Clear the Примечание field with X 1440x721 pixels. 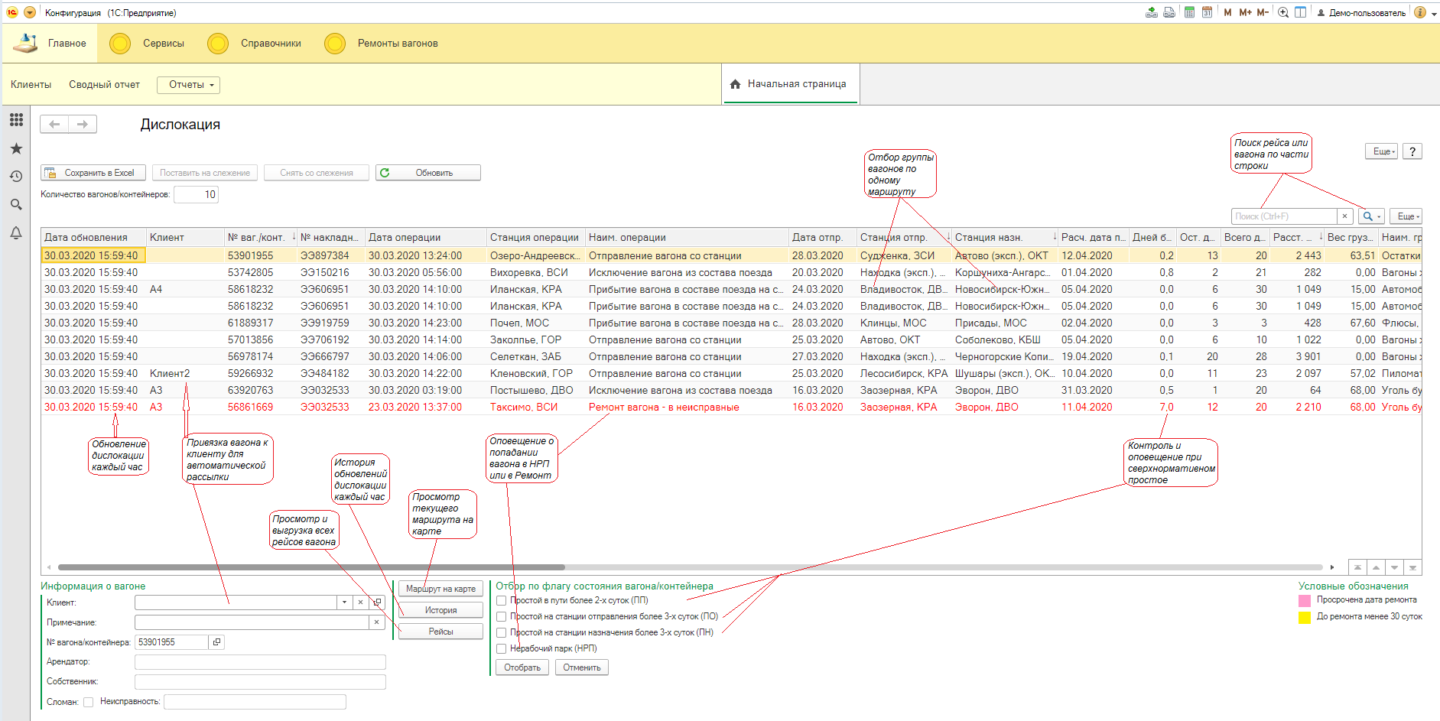[377, 622]
